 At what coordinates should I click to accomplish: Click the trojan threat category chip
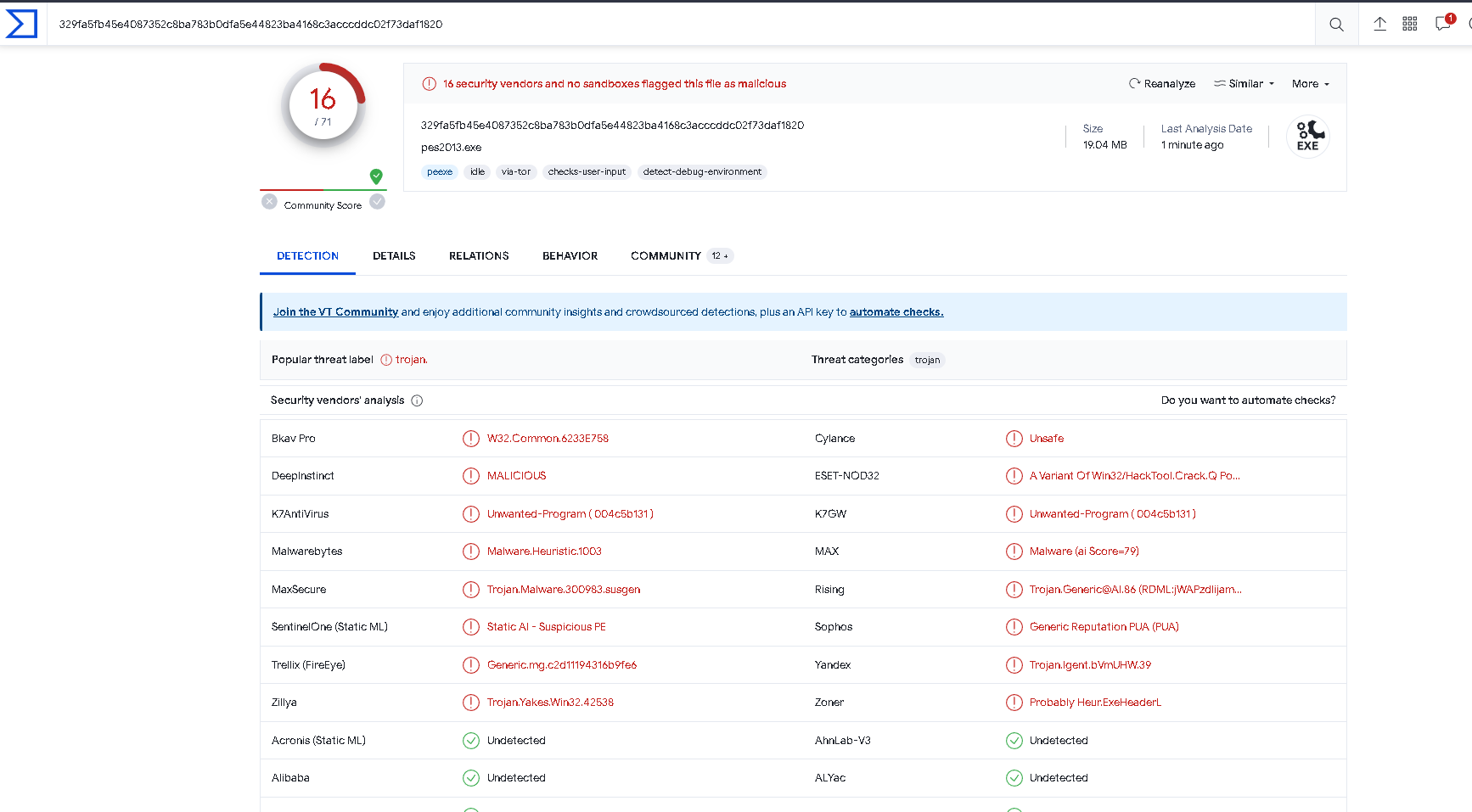coord(927,360)
